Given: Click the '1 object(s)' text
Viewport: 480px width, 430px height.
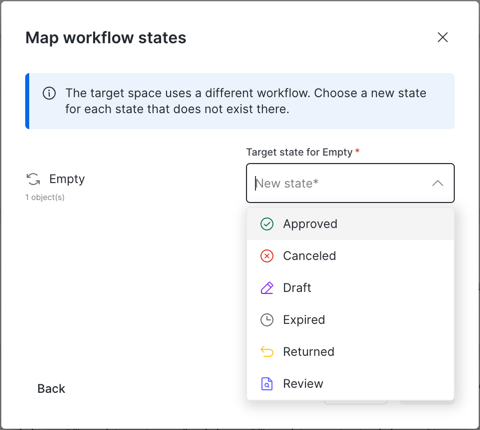Looking at the screenshot, I should [x=45, y=197].
